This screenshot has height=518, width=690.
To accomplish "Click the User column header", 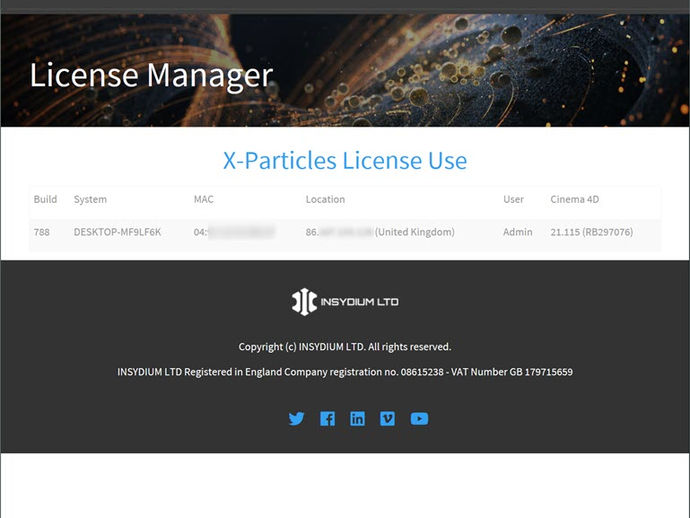I will point(514,199).
